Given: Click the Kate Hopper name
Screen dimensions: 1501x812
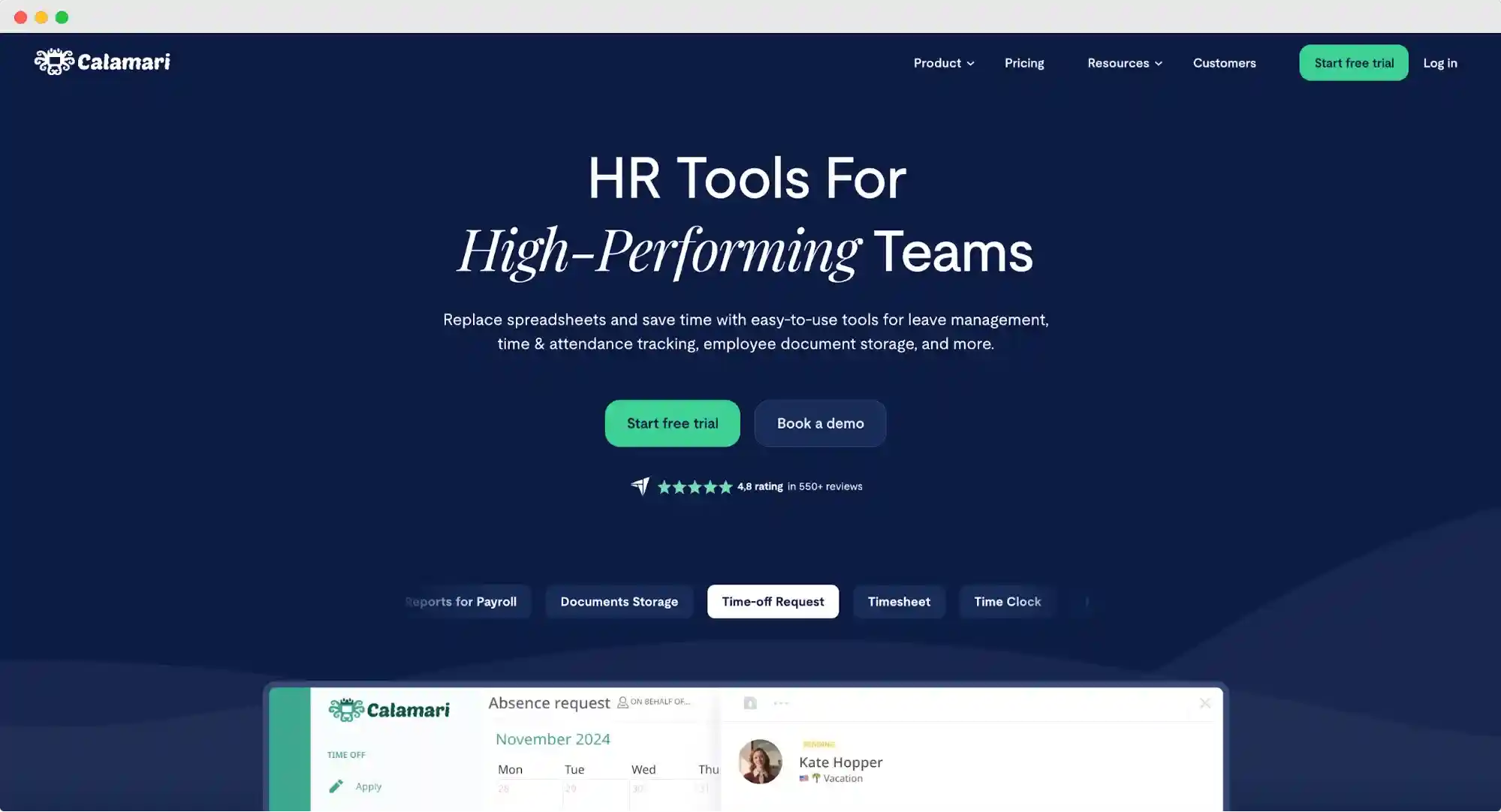Looking at the screenshot, I should click(840, 762).
